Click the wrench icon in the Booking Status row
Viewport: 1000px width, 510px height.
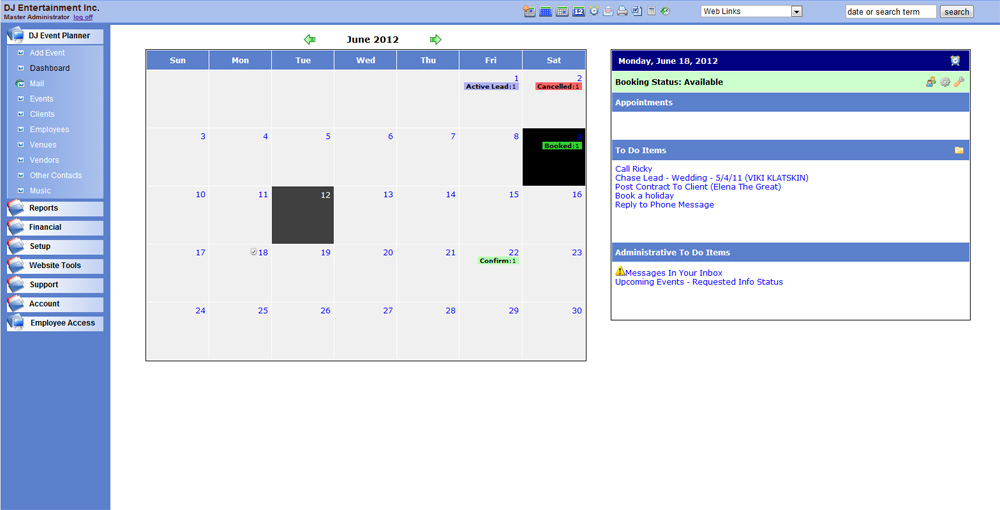pos(959,82)
